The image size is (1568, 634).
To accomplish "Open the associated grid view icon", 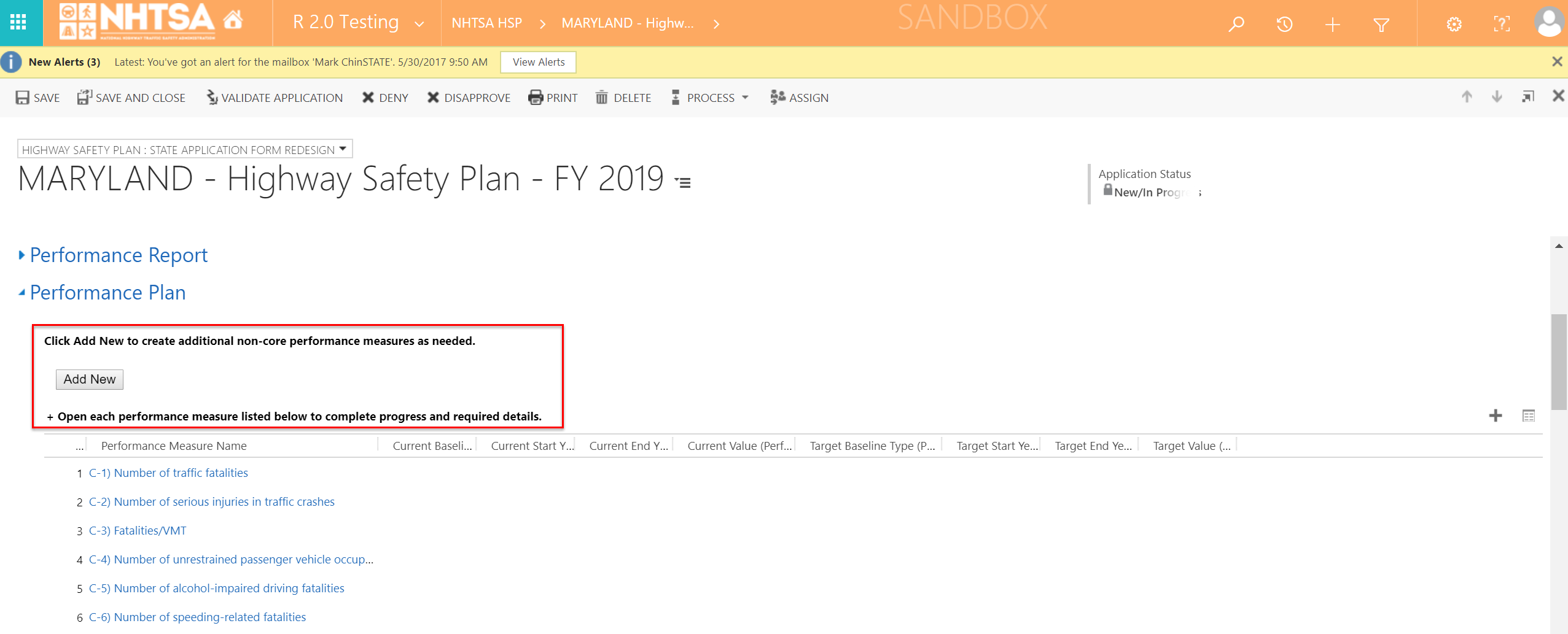I will click(x=1529, y=416).
